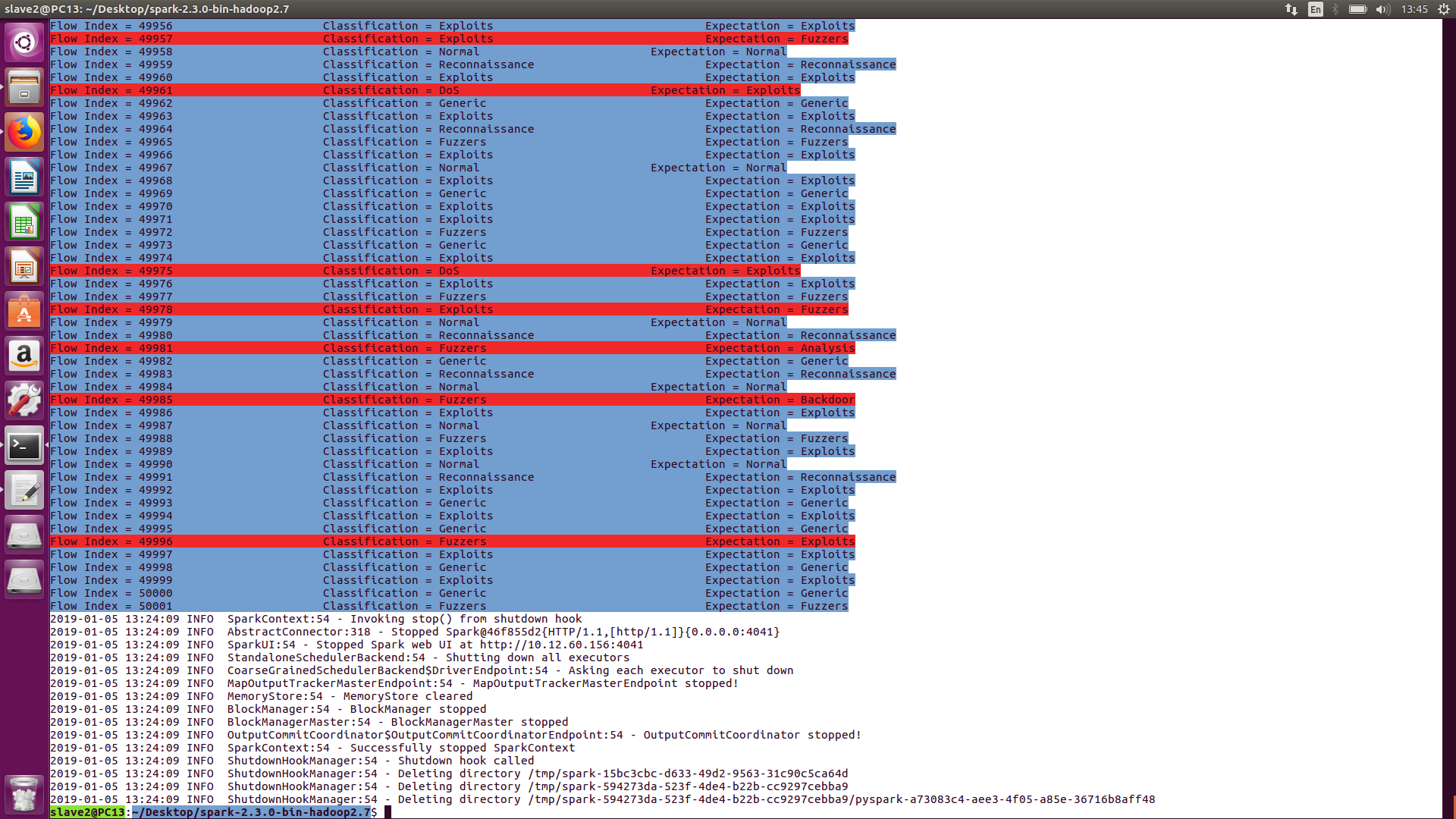
Task: Click the 13:45 clock menu
Action: click(1414, 9)
